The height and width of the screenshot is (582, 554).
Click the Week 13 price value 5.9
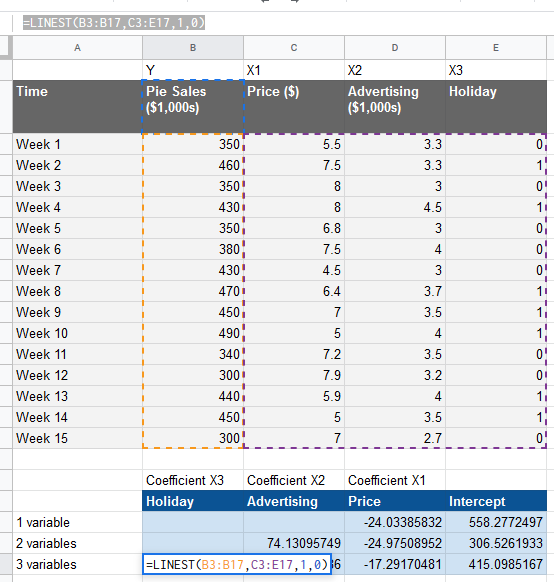294,396
